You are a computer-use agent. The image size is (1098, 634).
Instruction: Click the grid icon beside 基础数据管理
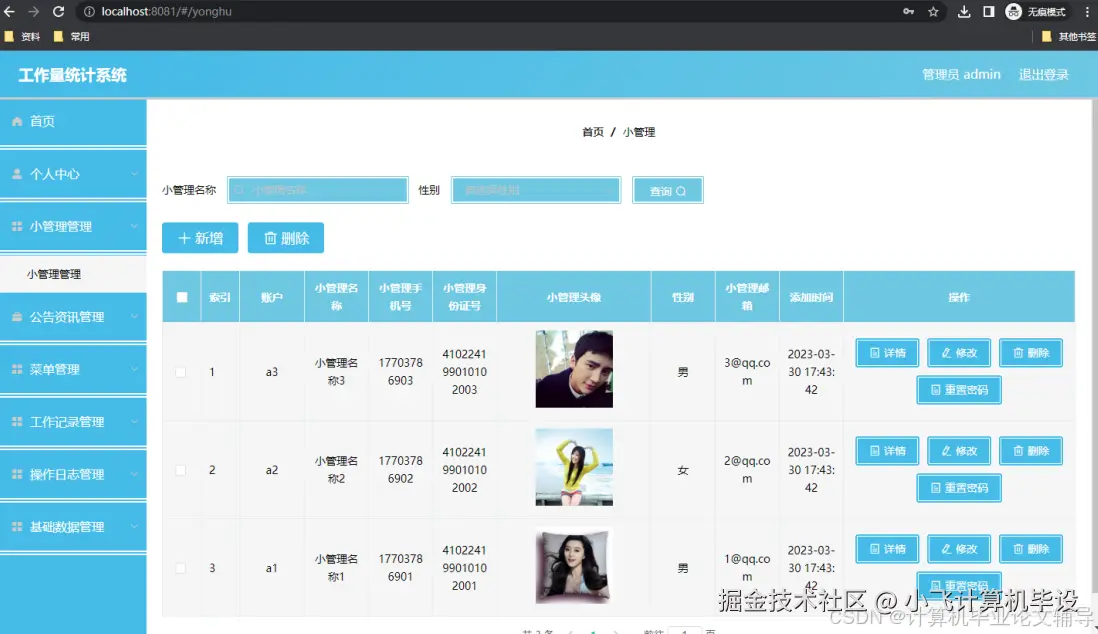(17, 527)
